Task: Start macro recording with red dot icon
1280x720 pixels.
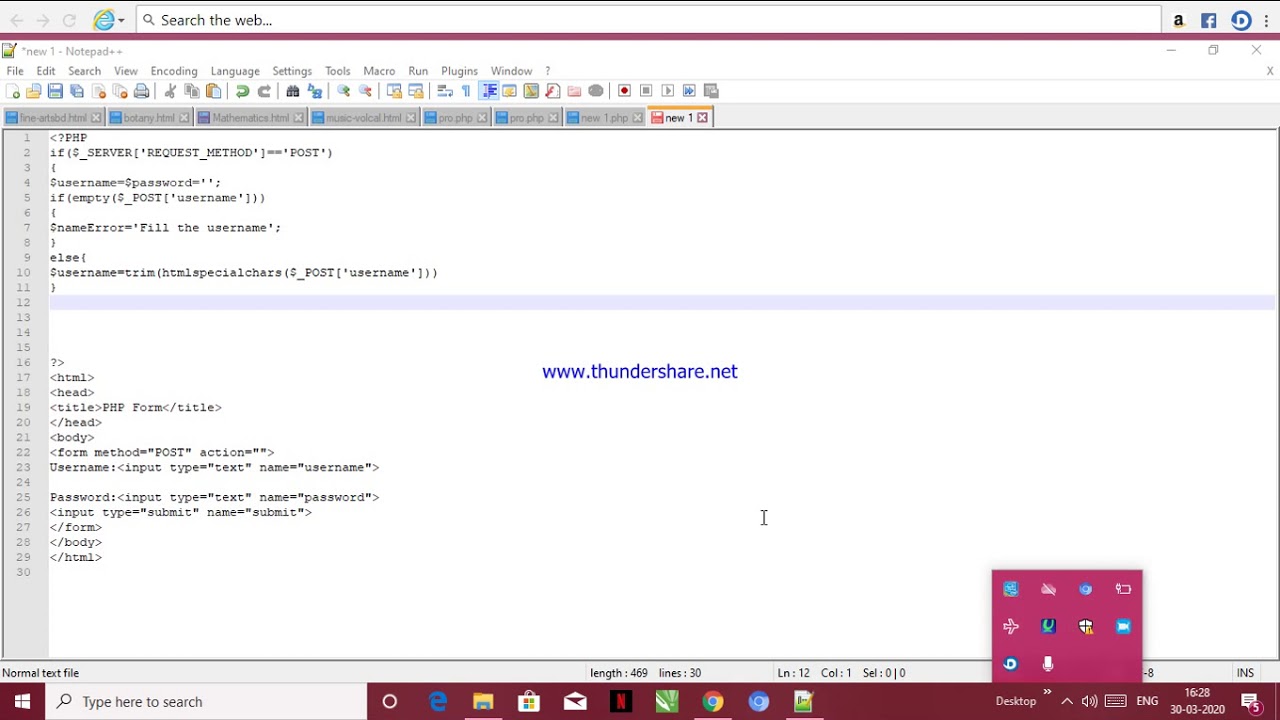Action: [625, 91]
